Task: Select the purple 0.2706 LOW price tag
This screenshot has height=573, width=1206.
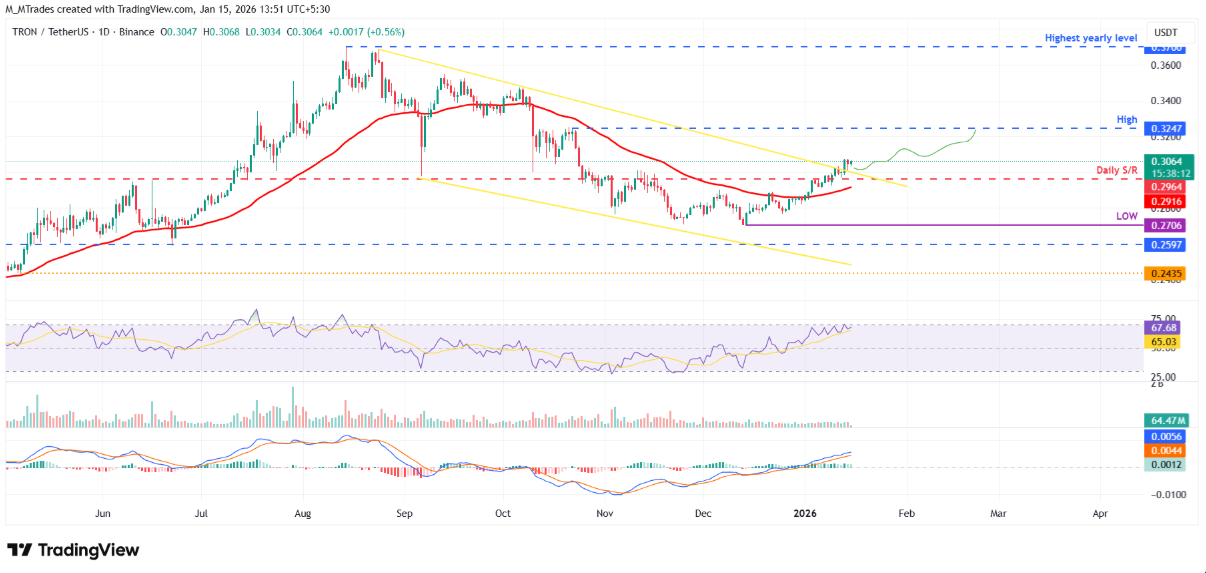Action: click(1165, 228)
